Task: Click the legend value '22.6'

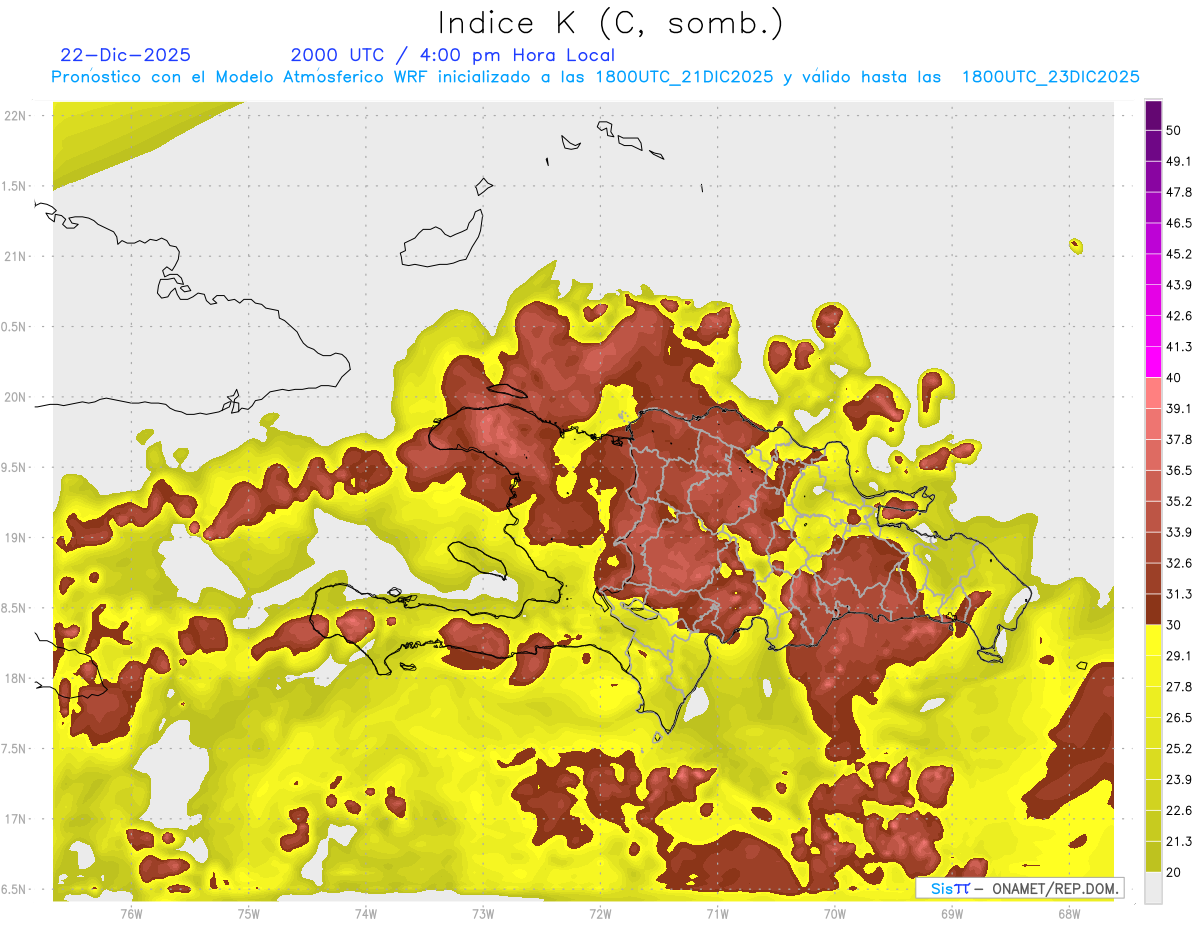Action: pyautogui.click(x=1179, y=810)
